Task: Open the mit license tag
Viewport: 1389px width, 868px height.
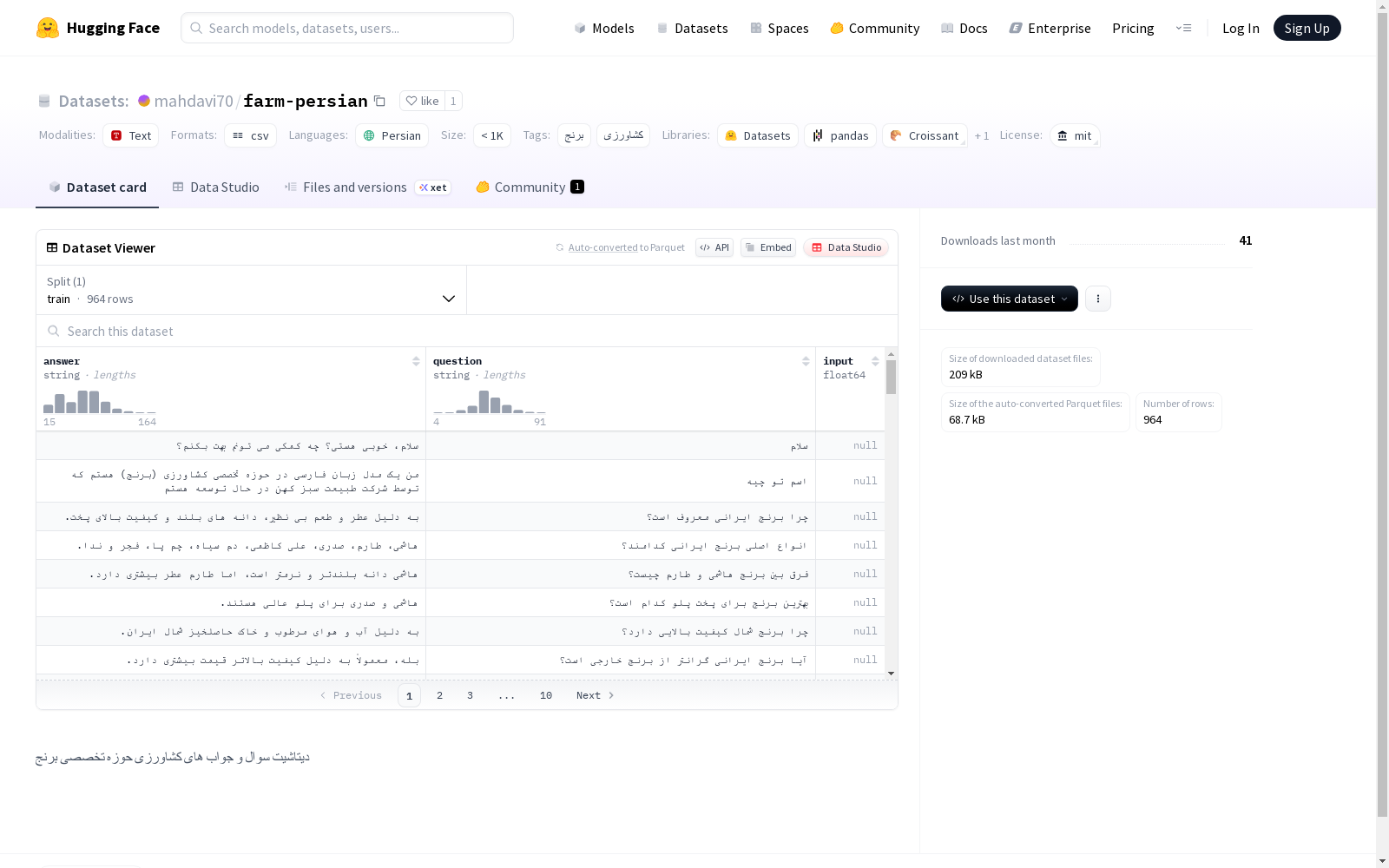Action: (x=1075, y=135)
